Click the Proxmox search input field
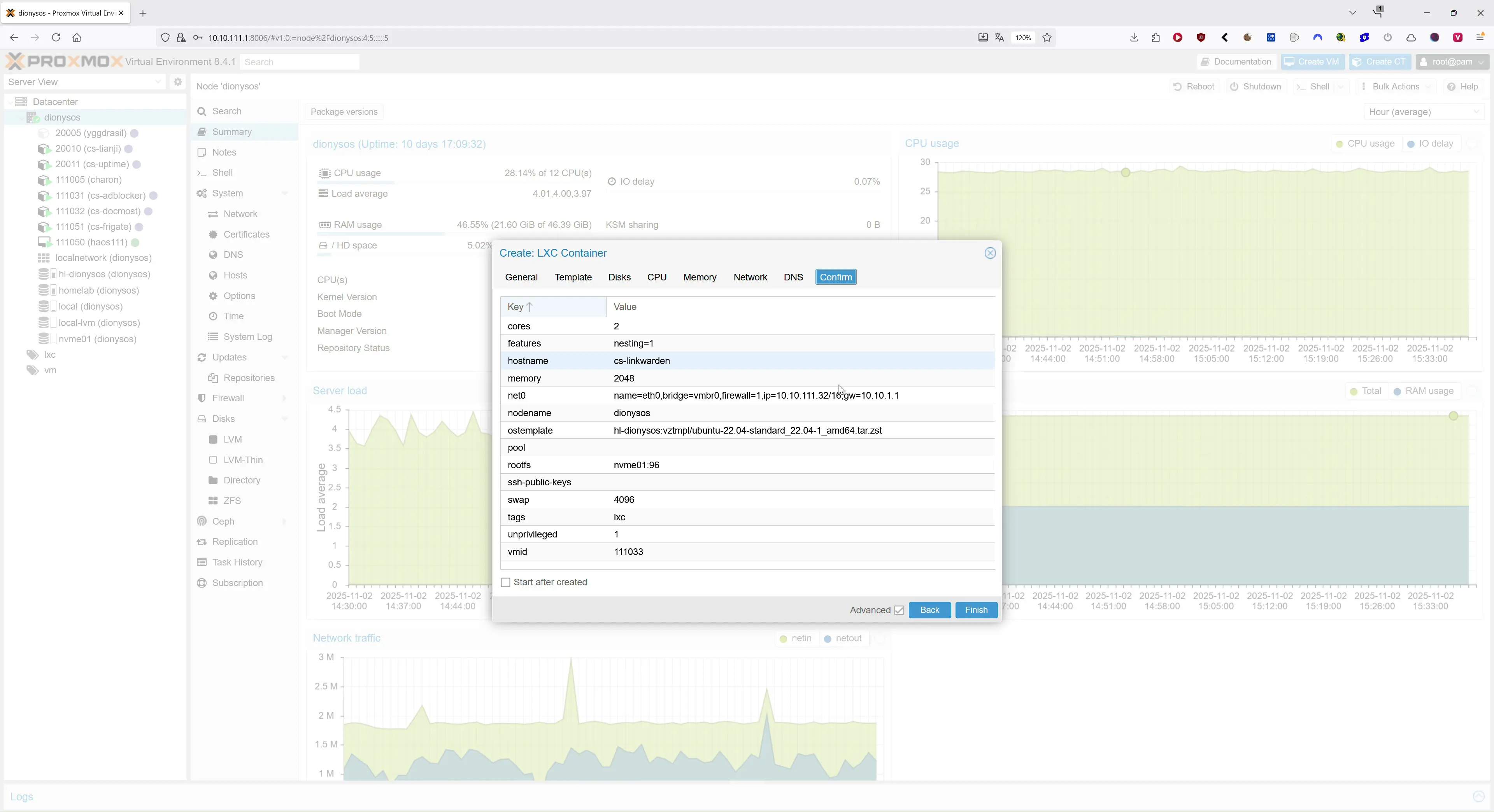The image size is (1494, 812). 299,61
